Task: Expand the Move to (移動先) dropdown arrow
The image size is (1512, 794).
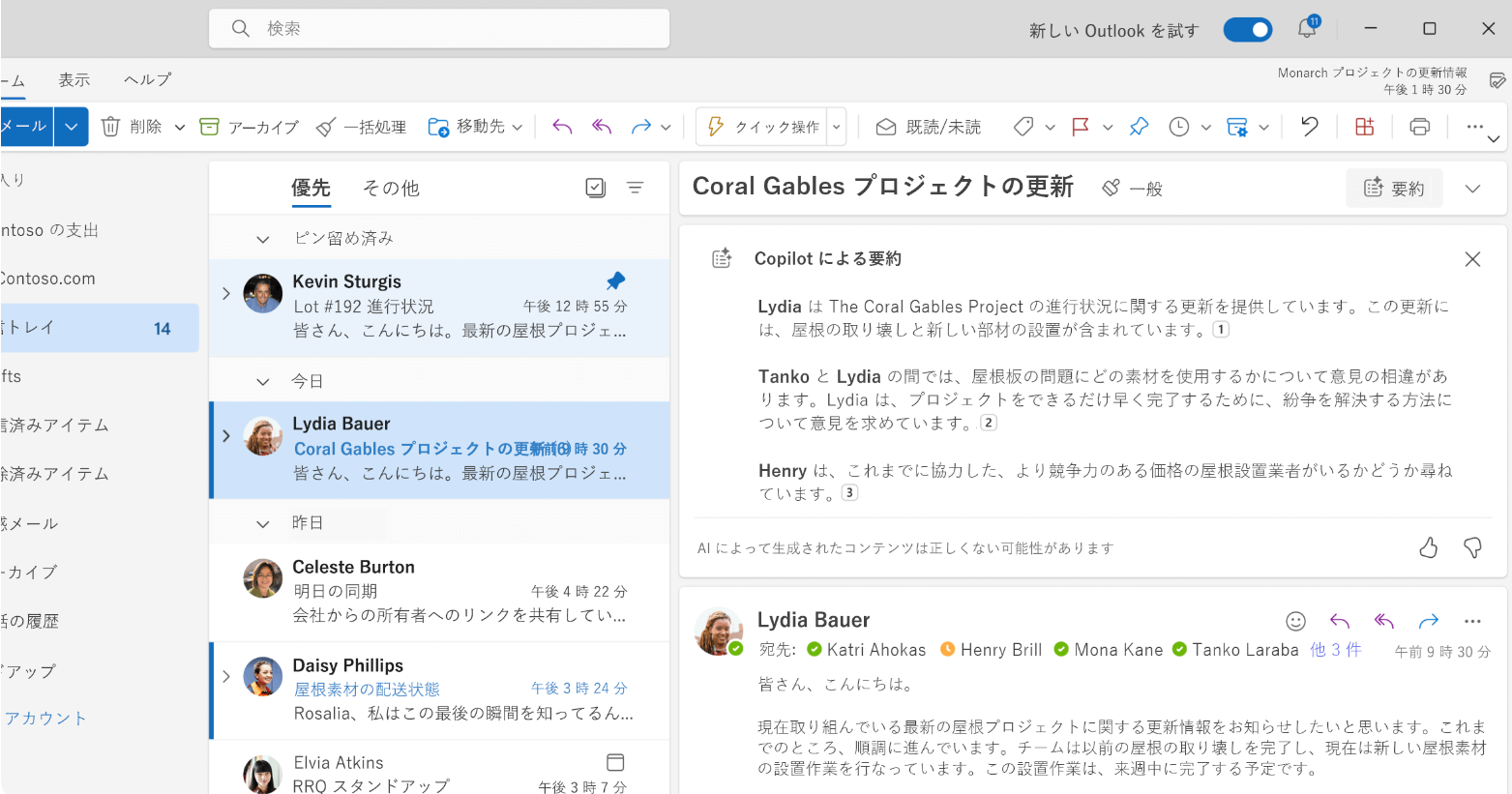Action: tap(518, 127)
